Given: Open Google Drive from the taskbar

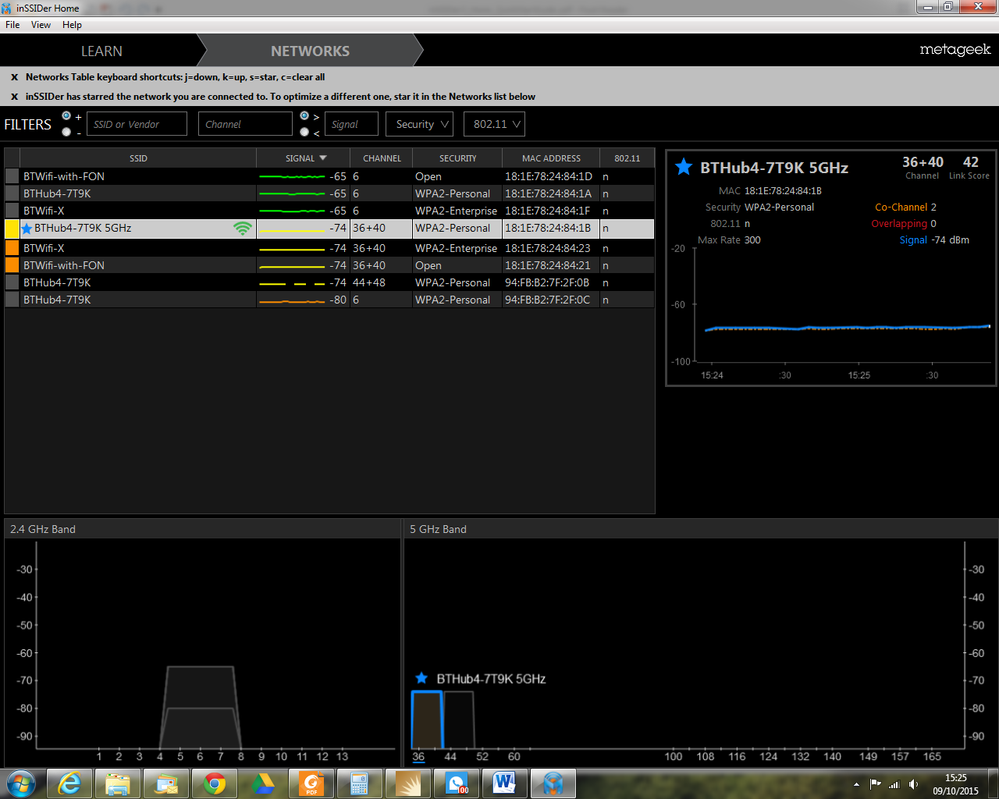Looking at the screenshot, I should coord(262,783).
